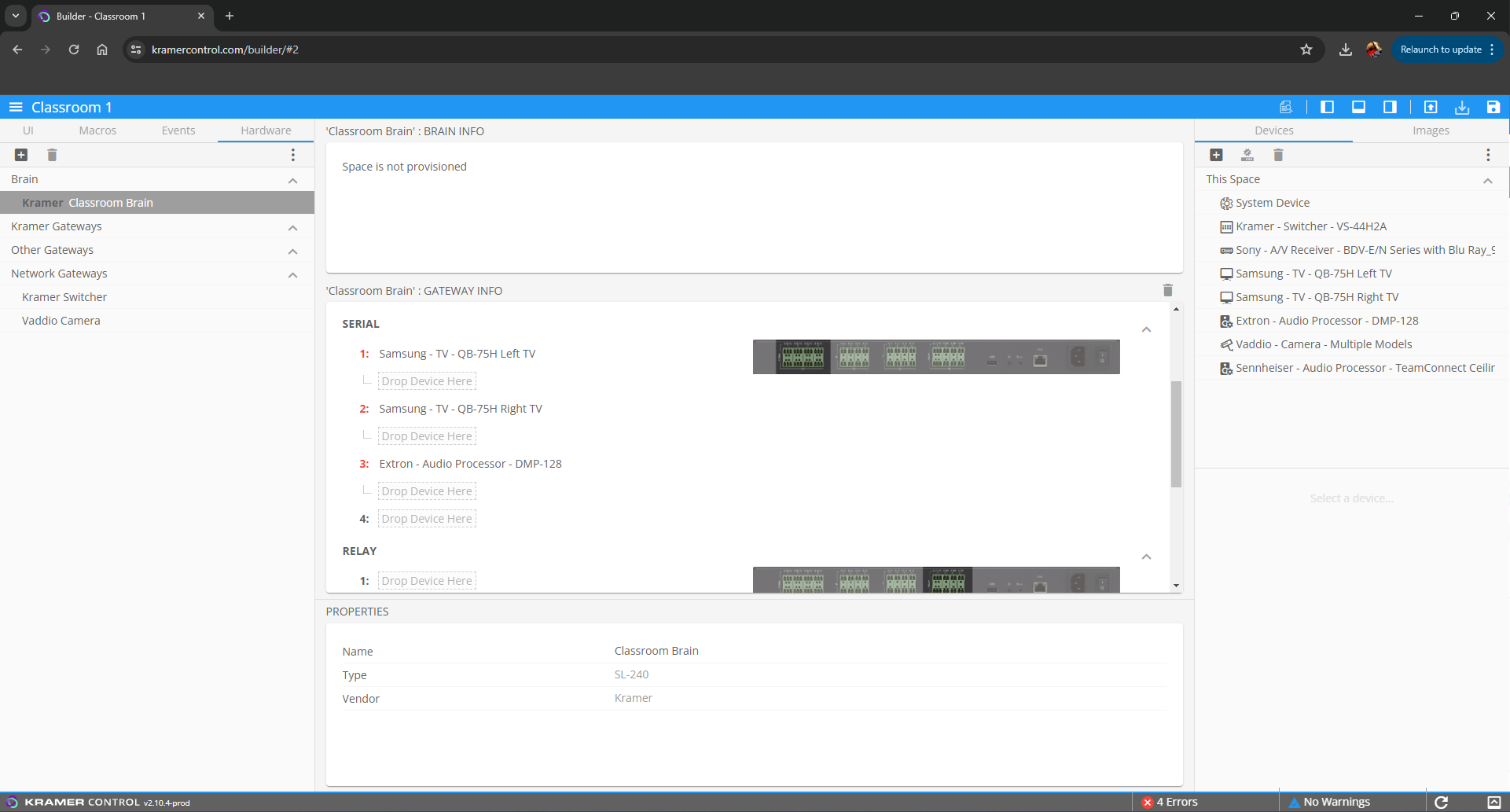Collapse the Brain section
Screen dimensions: 1510x812
pos(293,180)
